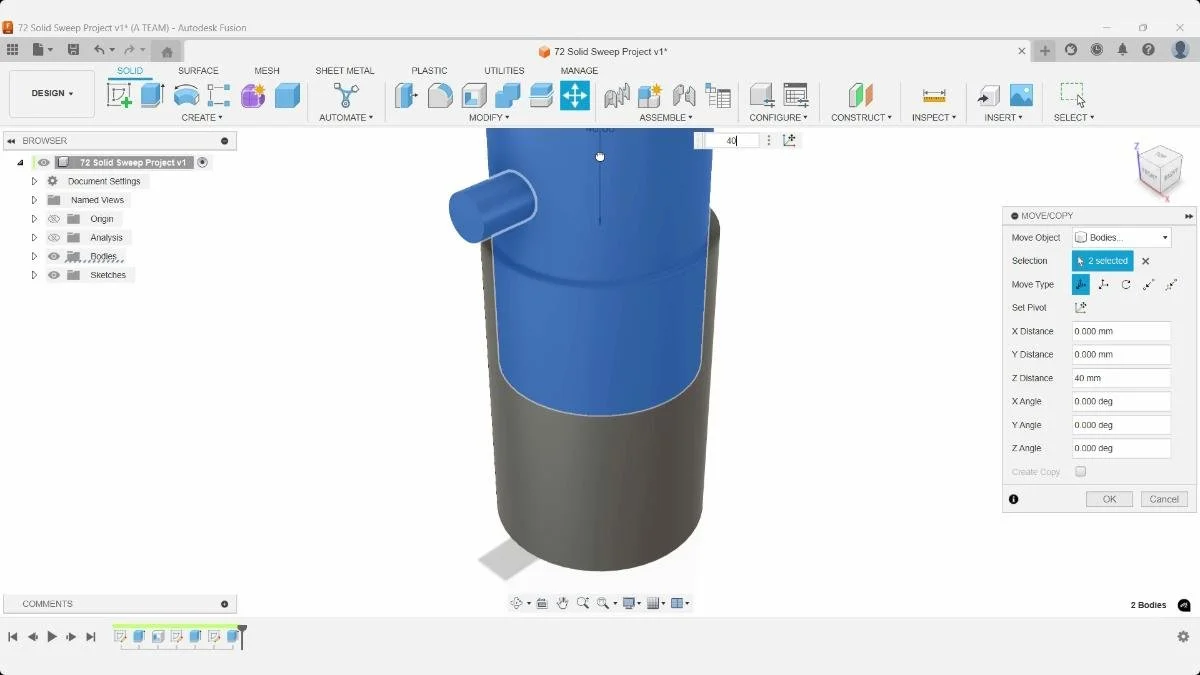Open the Modify dropdown menu
1200x675 pixels.
click(x=489, y=118)
